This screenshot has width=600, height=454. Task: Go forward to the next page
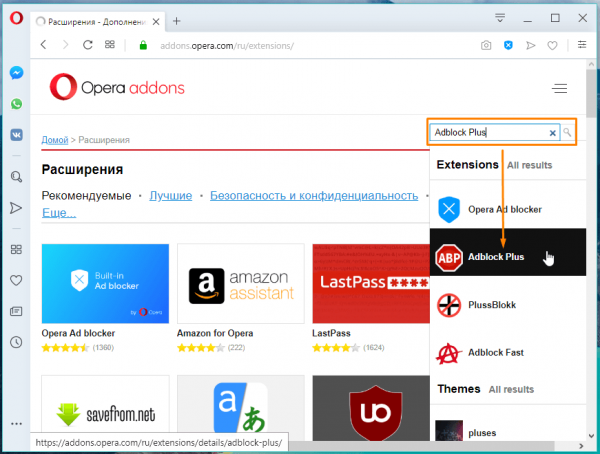[65, 45]
